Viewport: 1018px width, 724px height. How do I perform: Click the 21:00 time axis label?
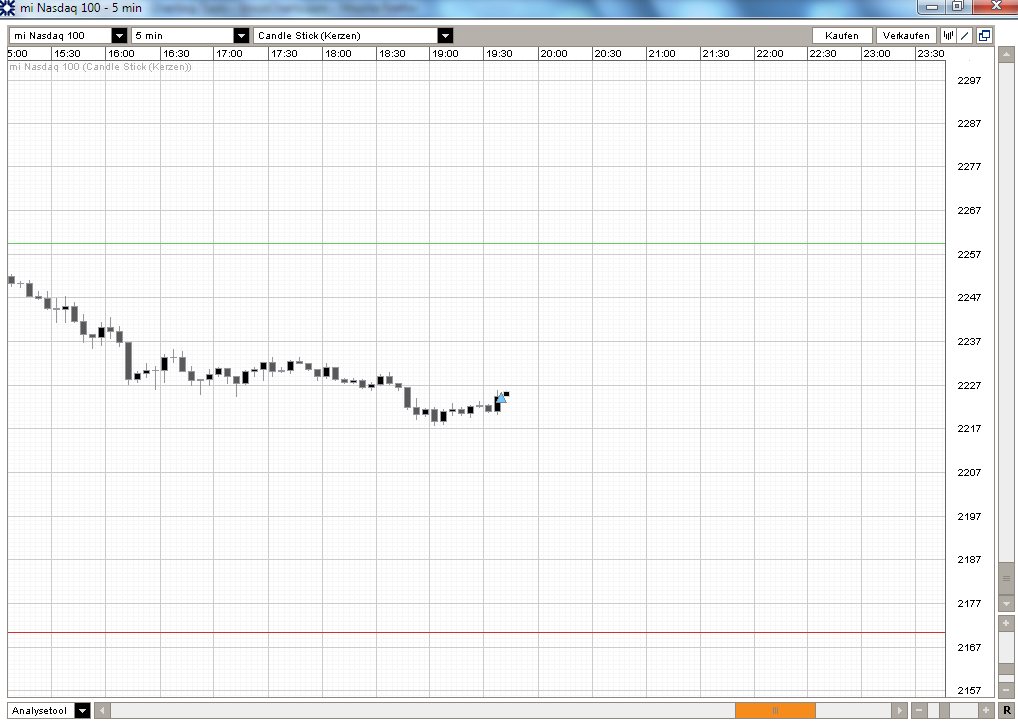(662, 54)
